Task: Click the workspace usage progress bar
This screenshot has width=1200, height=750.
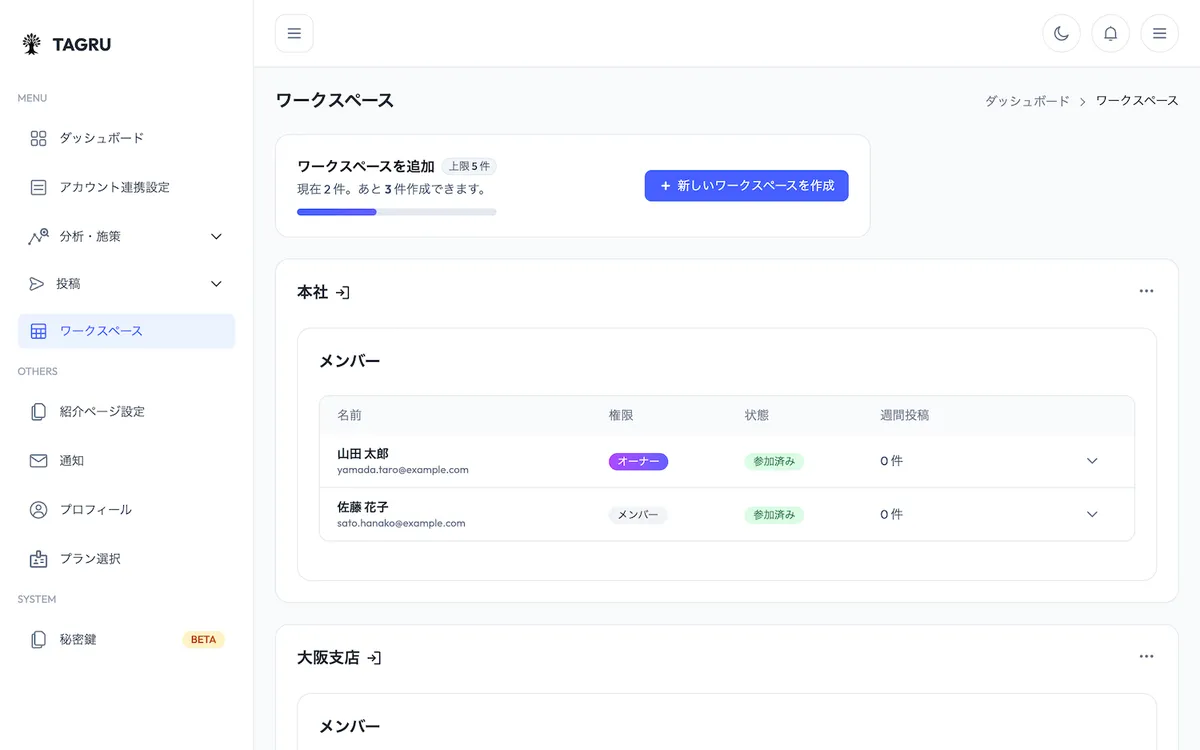Action: point(396,211)
